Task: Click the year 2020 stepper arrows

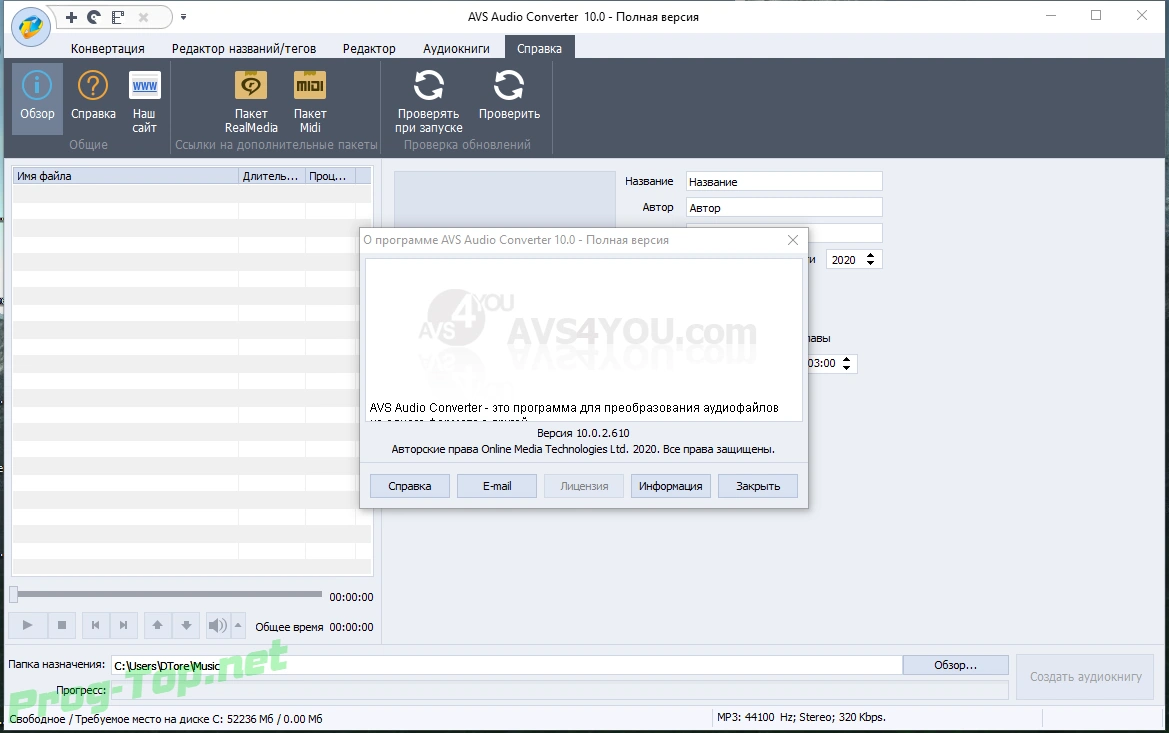Action: [870, 259]
